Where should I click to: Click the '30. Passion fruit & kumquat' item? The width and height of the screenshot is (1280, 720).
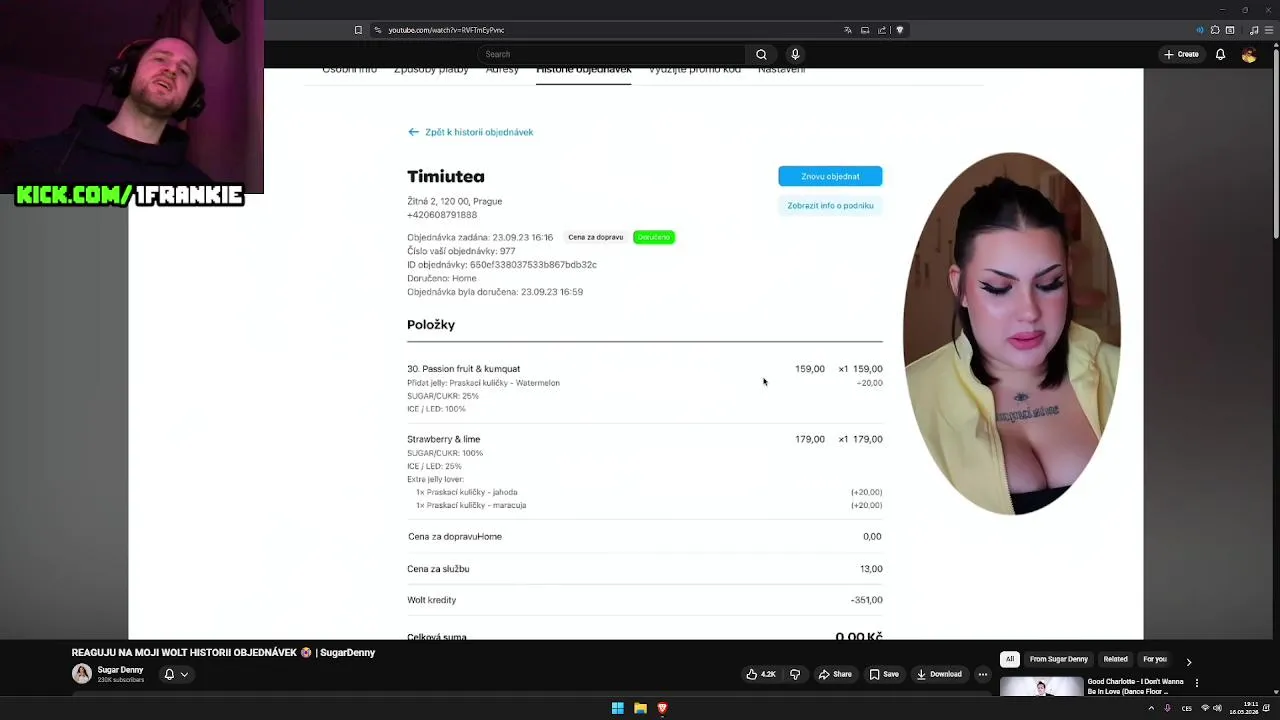(463, 369)
